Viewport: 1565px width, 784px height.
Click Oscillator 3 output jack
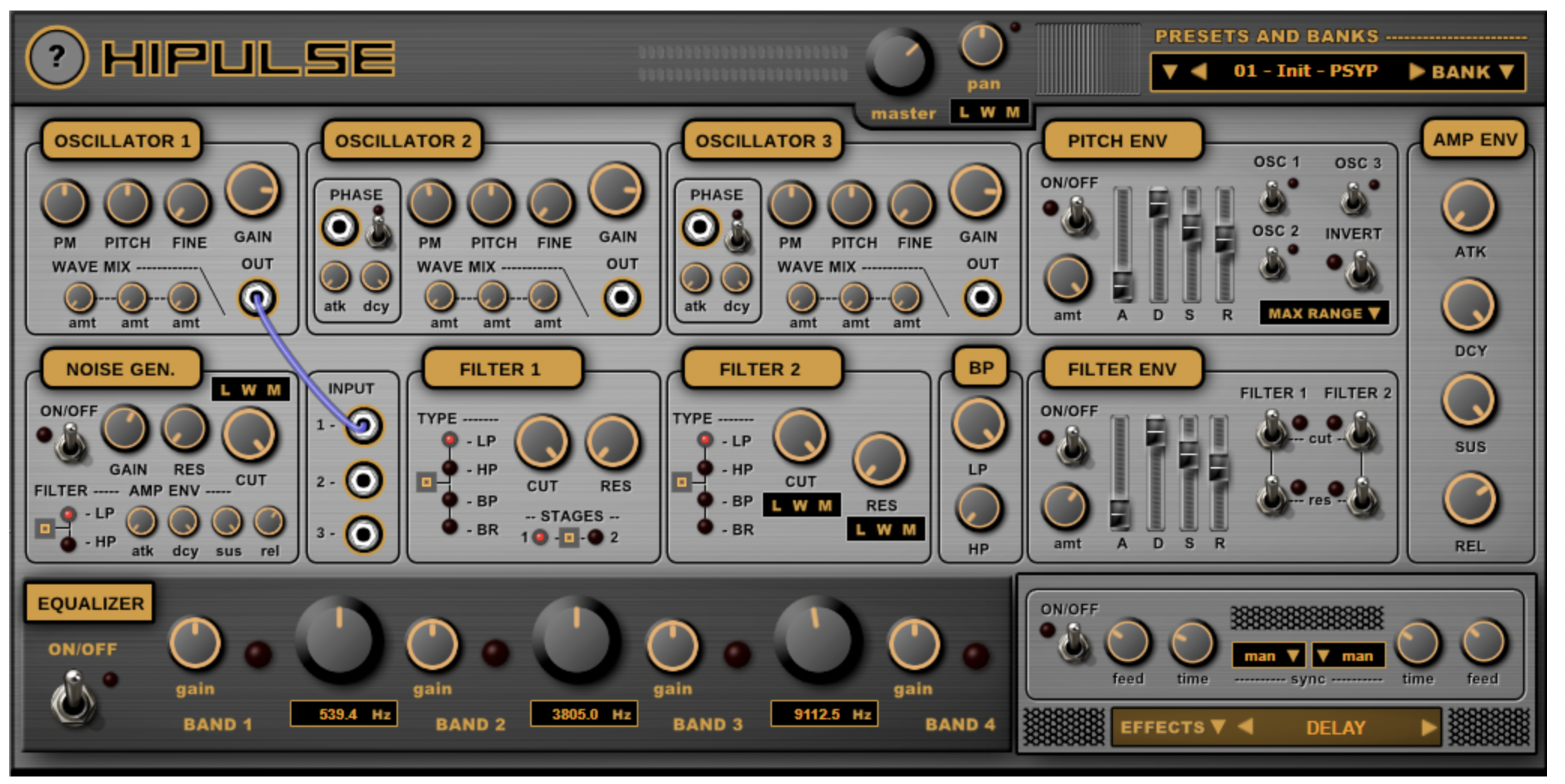(982, 298)
